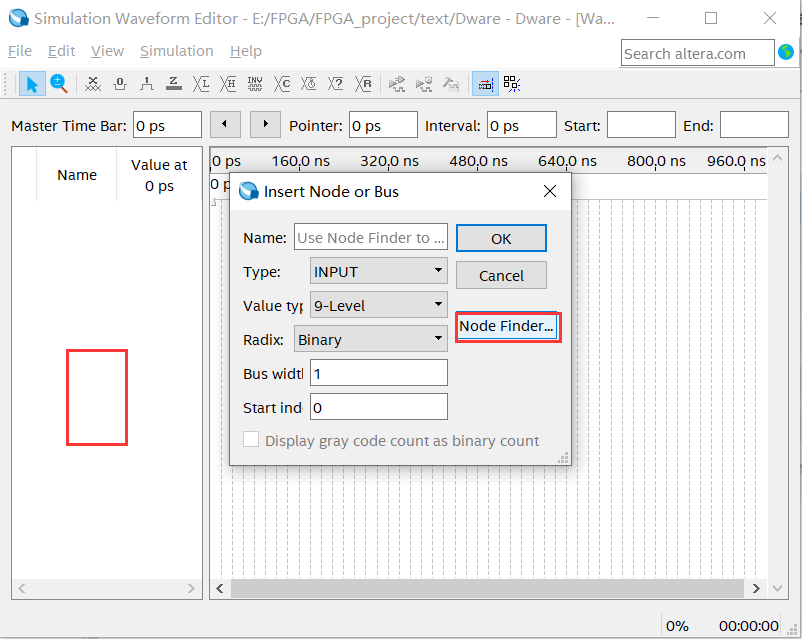Image resolution: width=802 pixels, height=639 pixels.
Task: Click the End time field
Action: pyautogui.click(x=754, y=125)
